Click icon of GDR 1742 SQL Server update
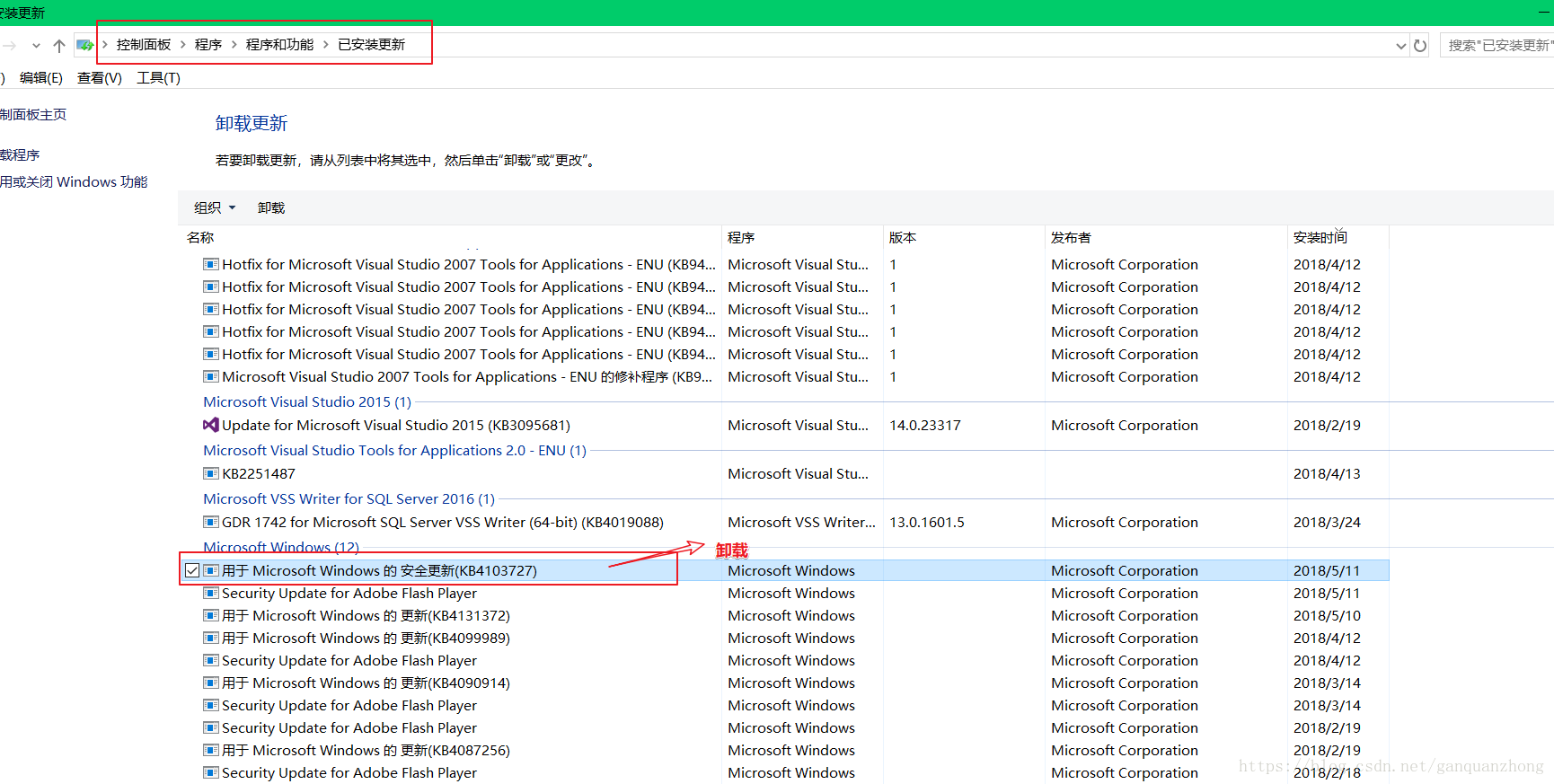 [211, 523]
